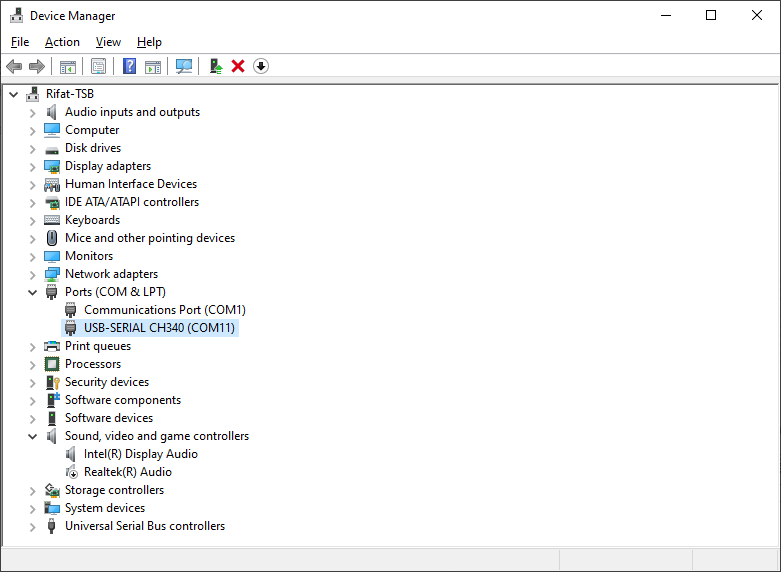781x572 pixels.
Task: Click Scan for hardware changes icon
Action: click(184, 66)
